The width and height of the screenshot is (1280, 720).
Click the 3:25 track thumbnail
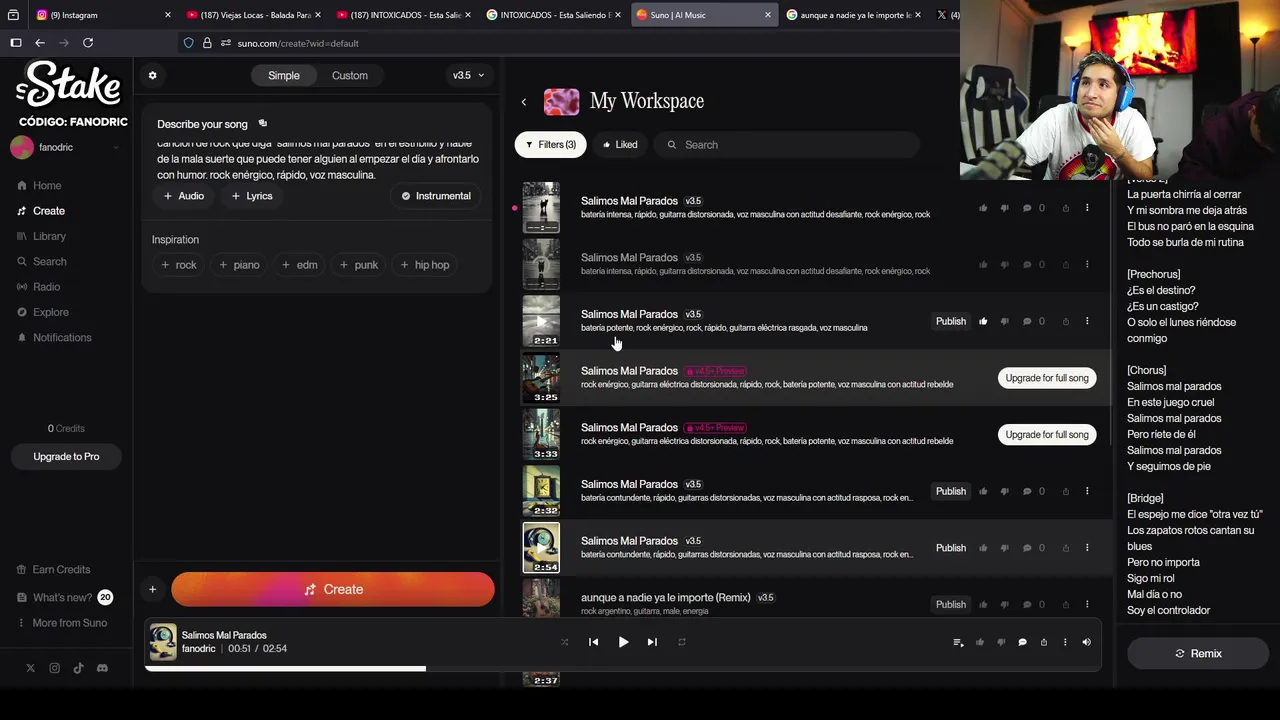[x=541, y=378]
